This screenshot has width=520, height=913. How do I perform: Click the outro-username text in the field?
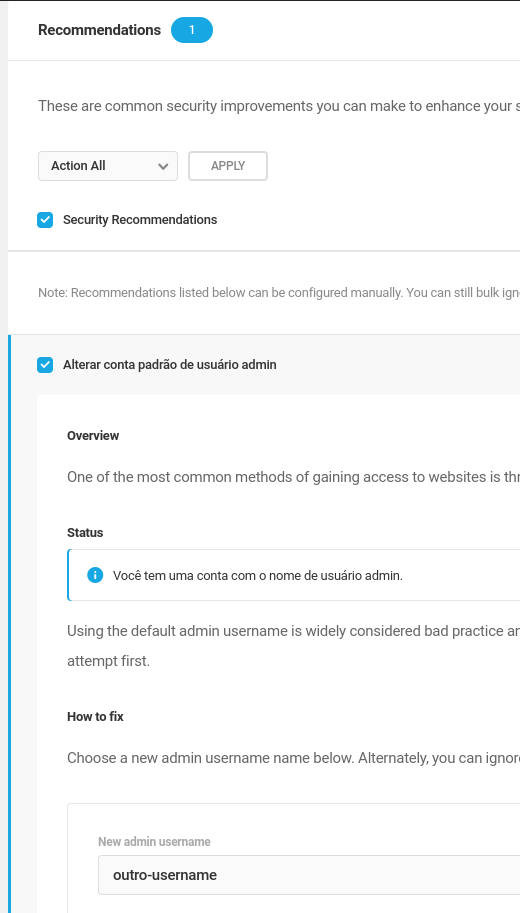[165, 875]
